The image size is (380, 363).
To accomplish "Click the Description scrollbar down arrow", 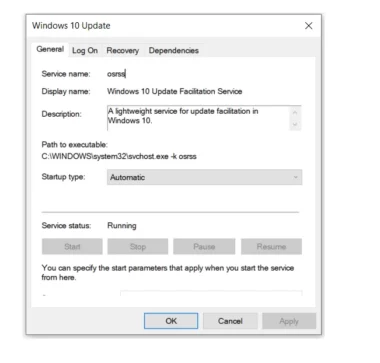I will [x=295, y=124].
